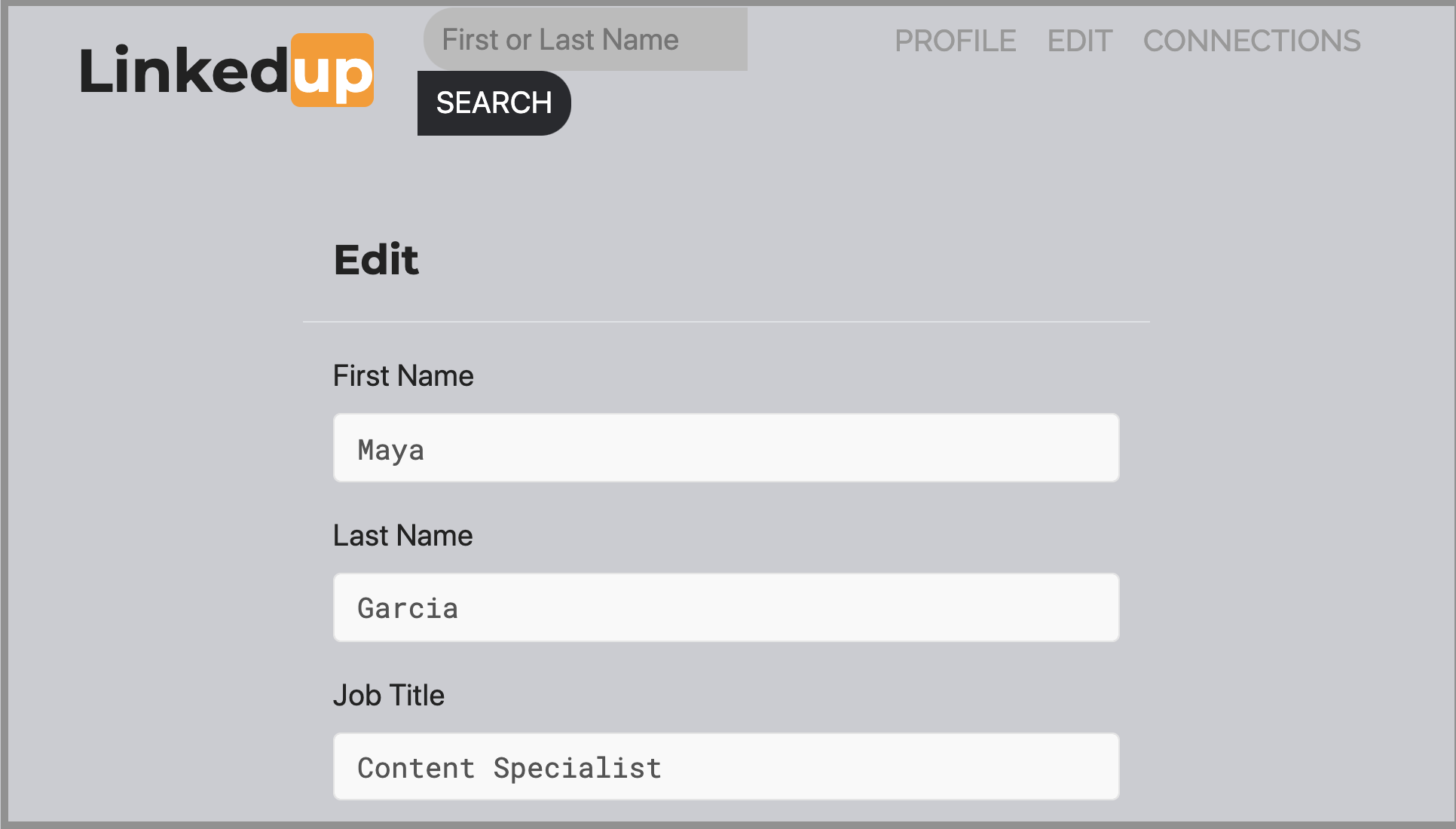Image resolution: width=1456 pixels, height=829 pixels.
Task: Click inside the Job Title field
Action: tap(726, 766)
